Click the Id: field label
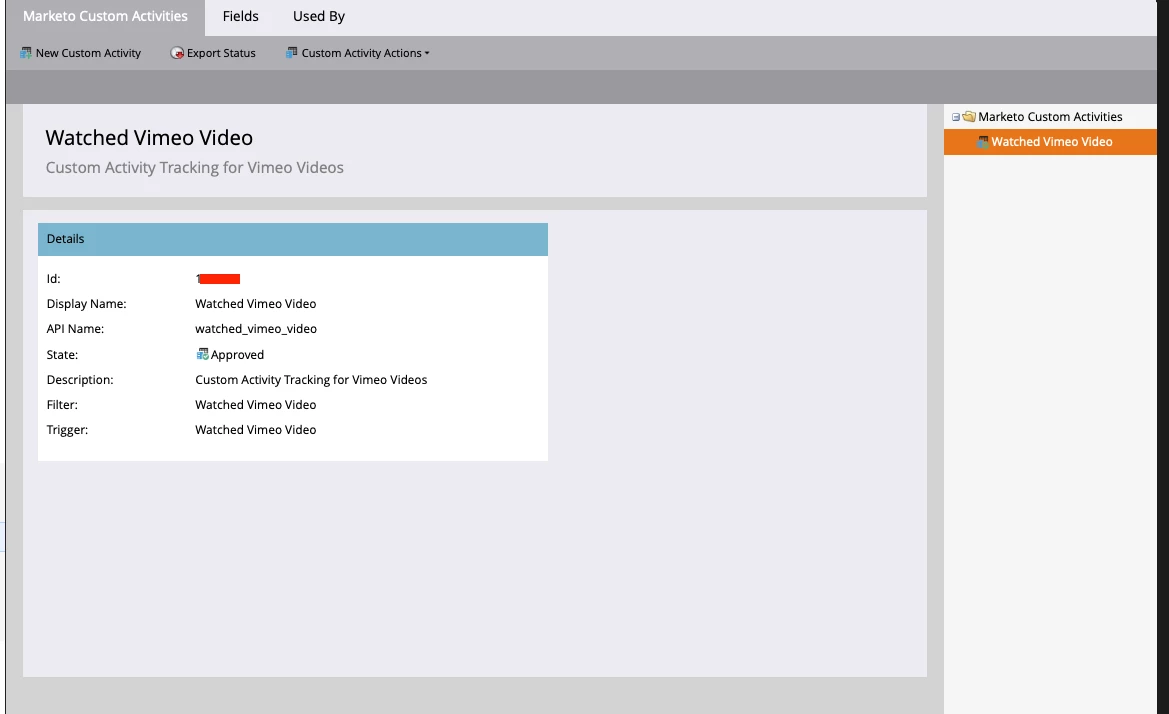1169x714 pixels. click(x=54, y=279)
